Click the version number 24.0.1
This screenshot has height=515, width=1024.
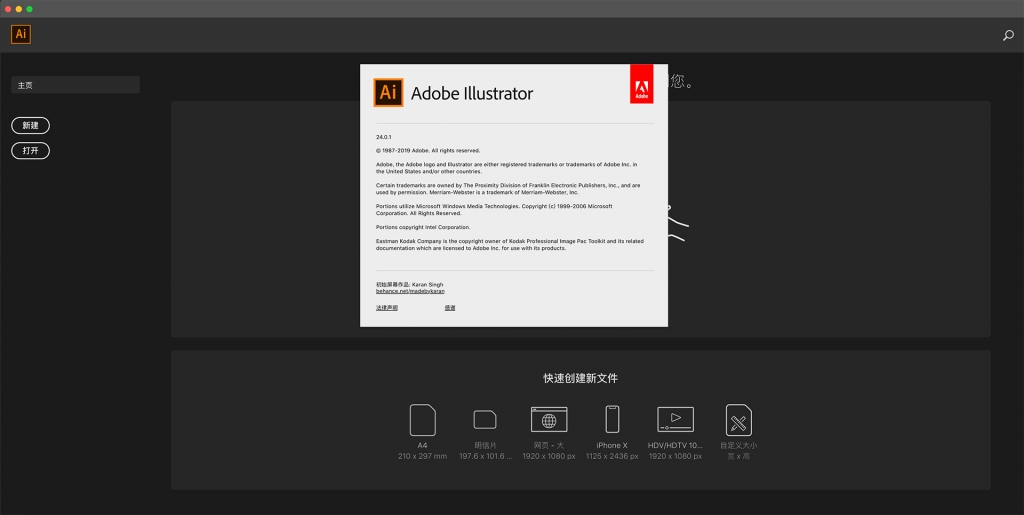coord(383,137)
